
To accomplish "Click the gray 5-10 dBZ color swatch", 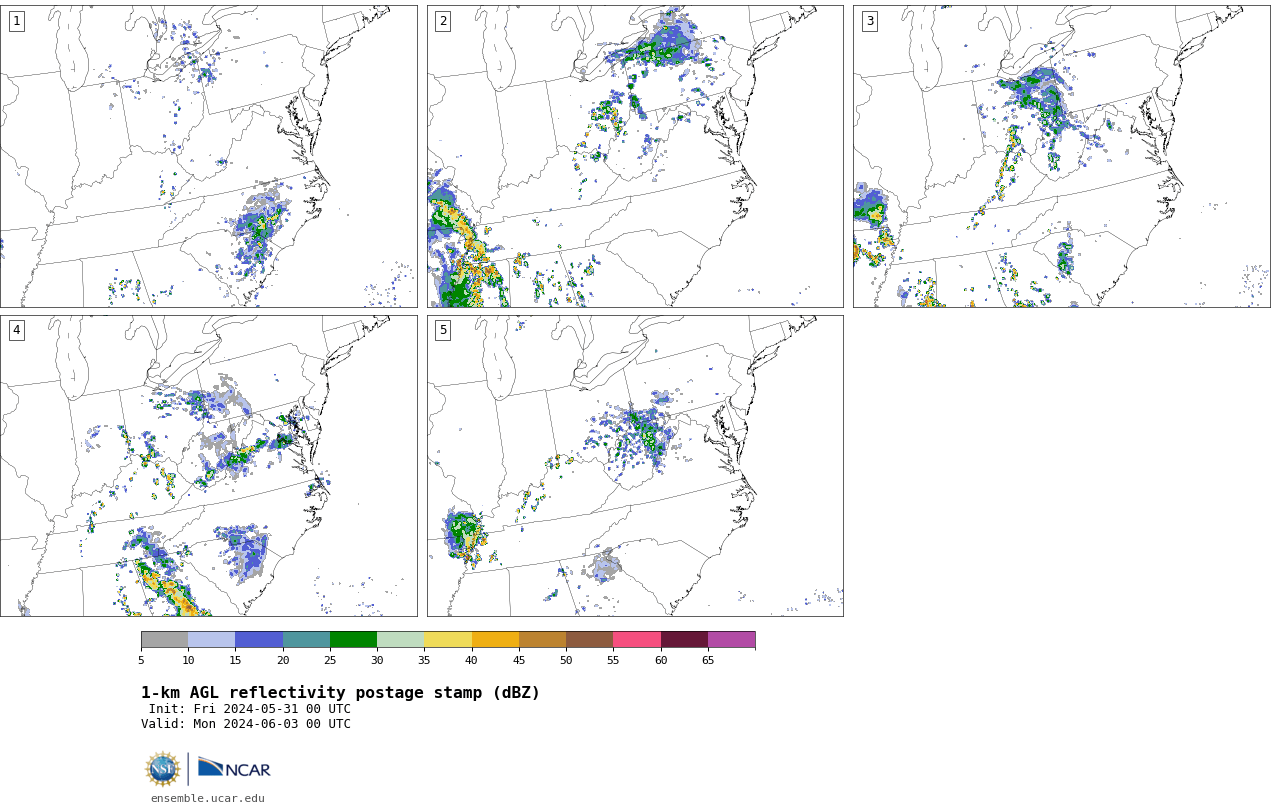I will 164,640.
